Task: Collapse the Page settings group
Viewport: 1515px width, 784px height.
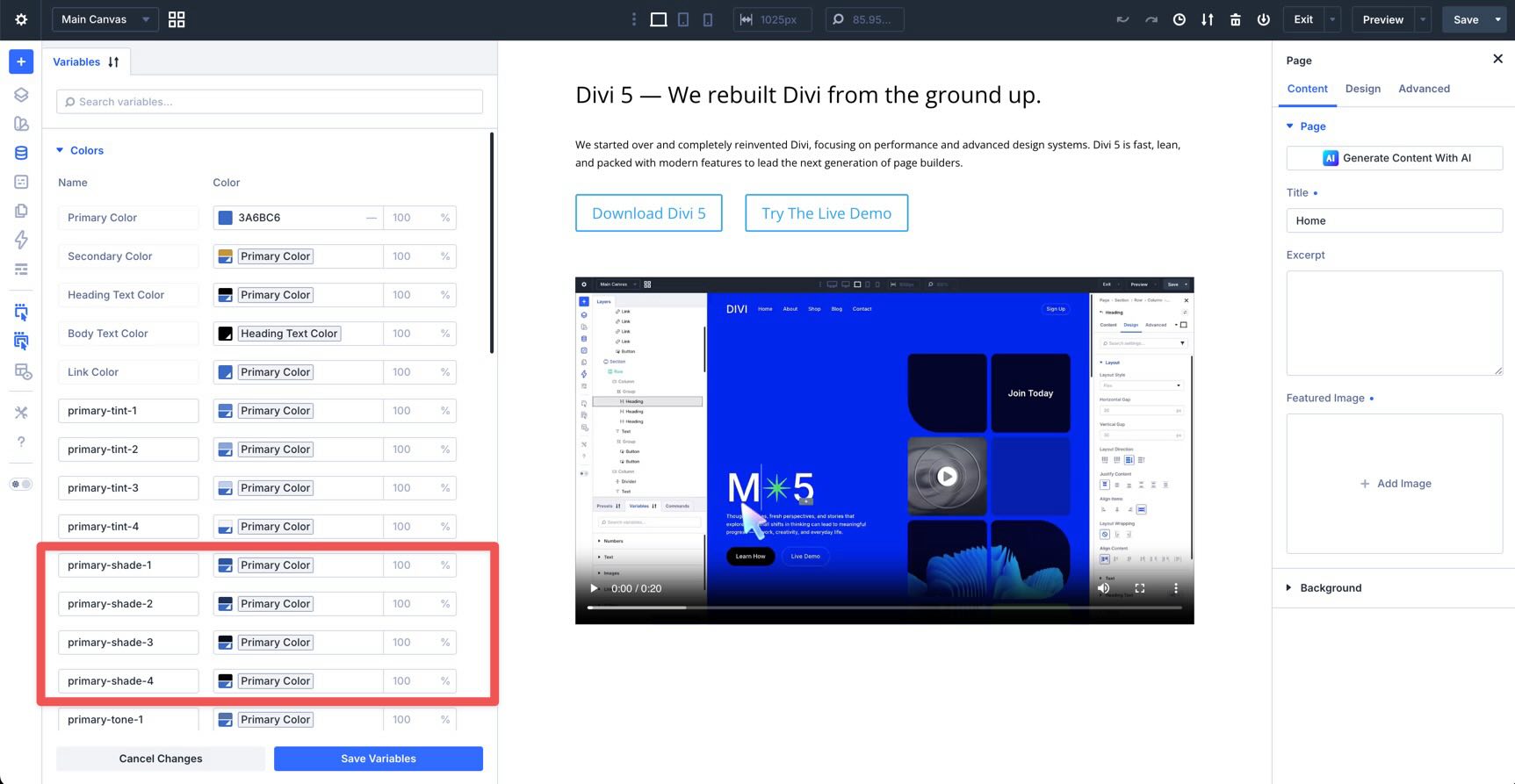Action: click(1306, 126)
